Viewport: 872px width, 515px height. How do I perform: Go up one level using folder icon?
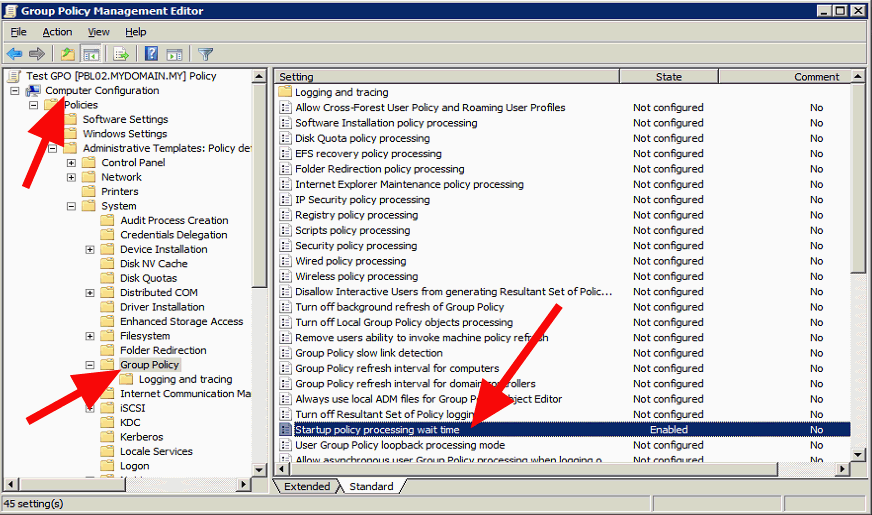coord(67,54)
